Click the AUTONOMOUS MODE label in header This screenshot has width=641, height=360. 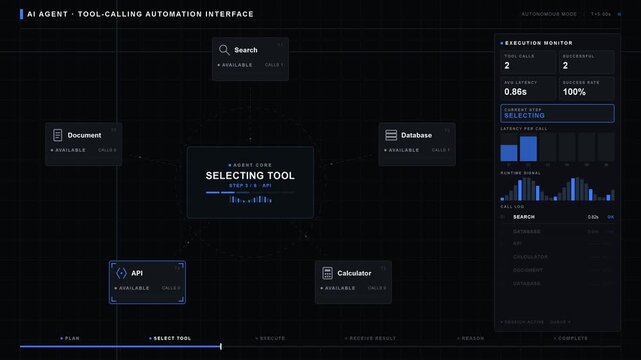pos(549,14)
